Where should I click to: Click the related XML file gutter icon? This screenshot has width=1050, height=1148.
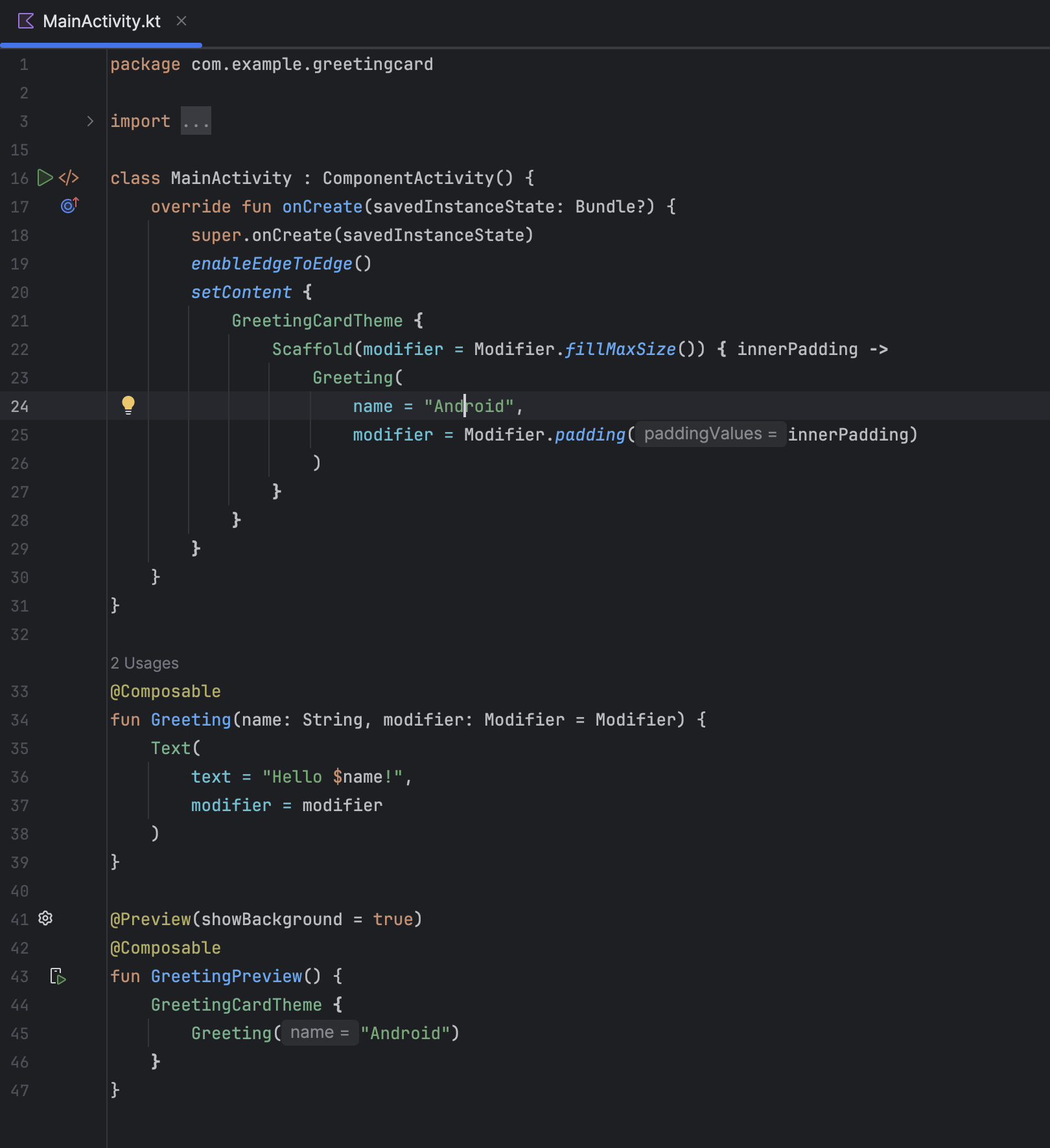point(69,178)
